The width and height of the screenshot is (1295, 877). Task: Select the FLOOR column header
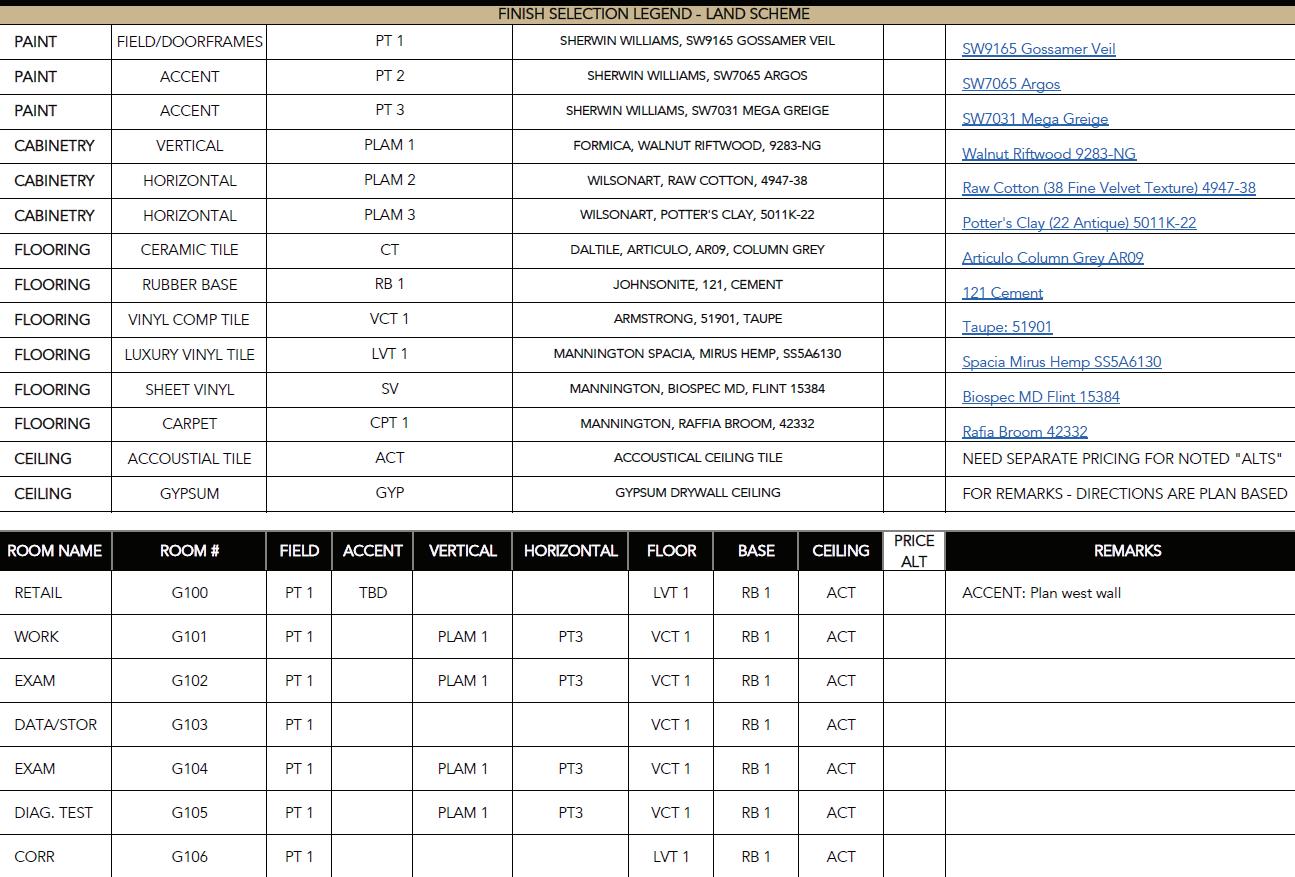pyautogui.click(x=671, y=551)
